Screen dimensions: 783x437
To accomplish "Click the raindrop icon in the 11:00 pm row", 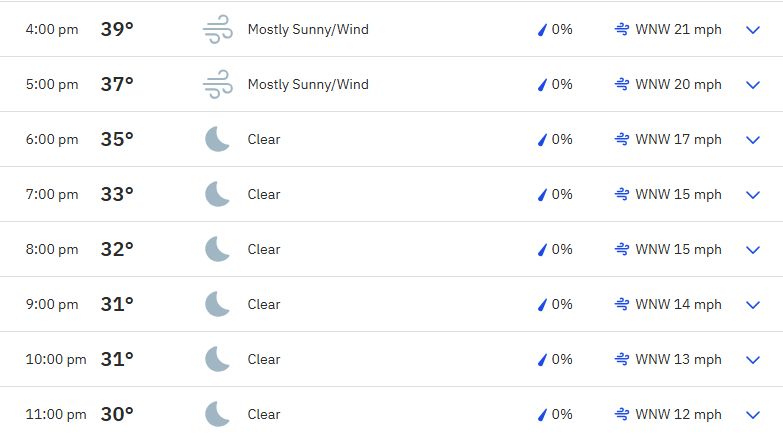I will (542, 414).
